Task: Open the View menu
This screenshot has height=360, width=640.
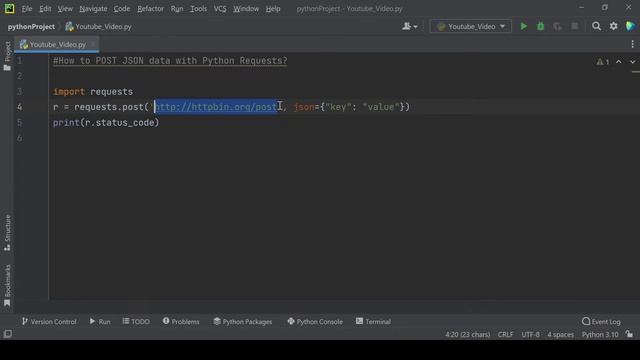Action: pos(65,9)
